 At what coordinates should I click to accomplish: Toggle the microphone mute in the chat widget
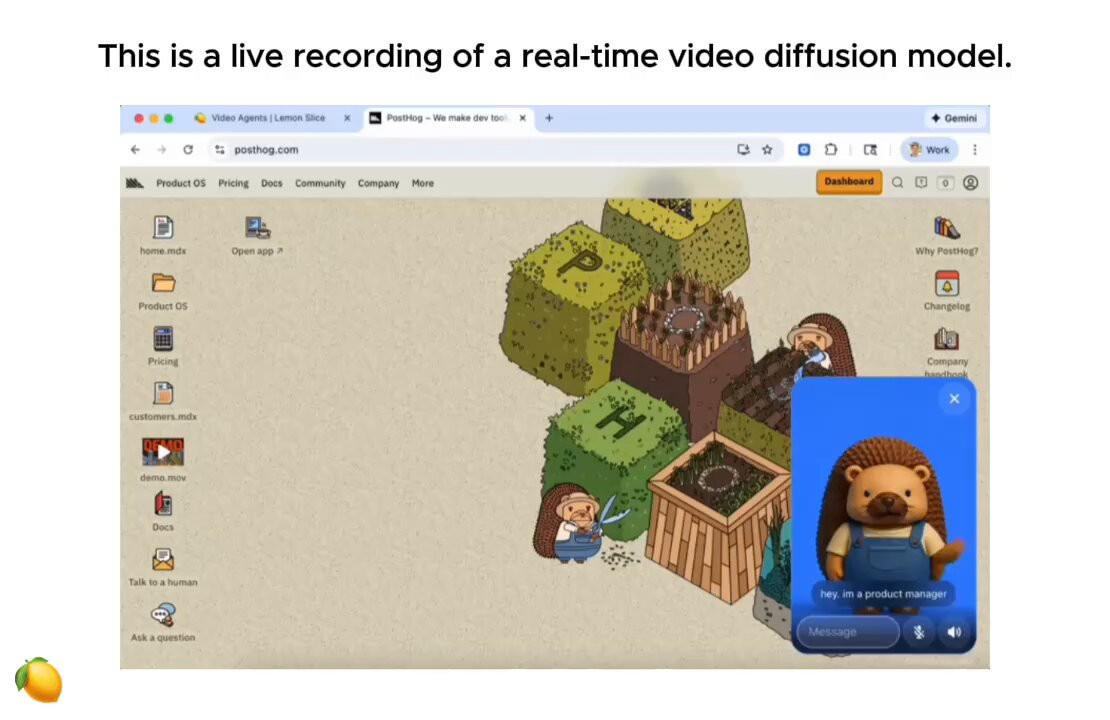pos(919,632)
